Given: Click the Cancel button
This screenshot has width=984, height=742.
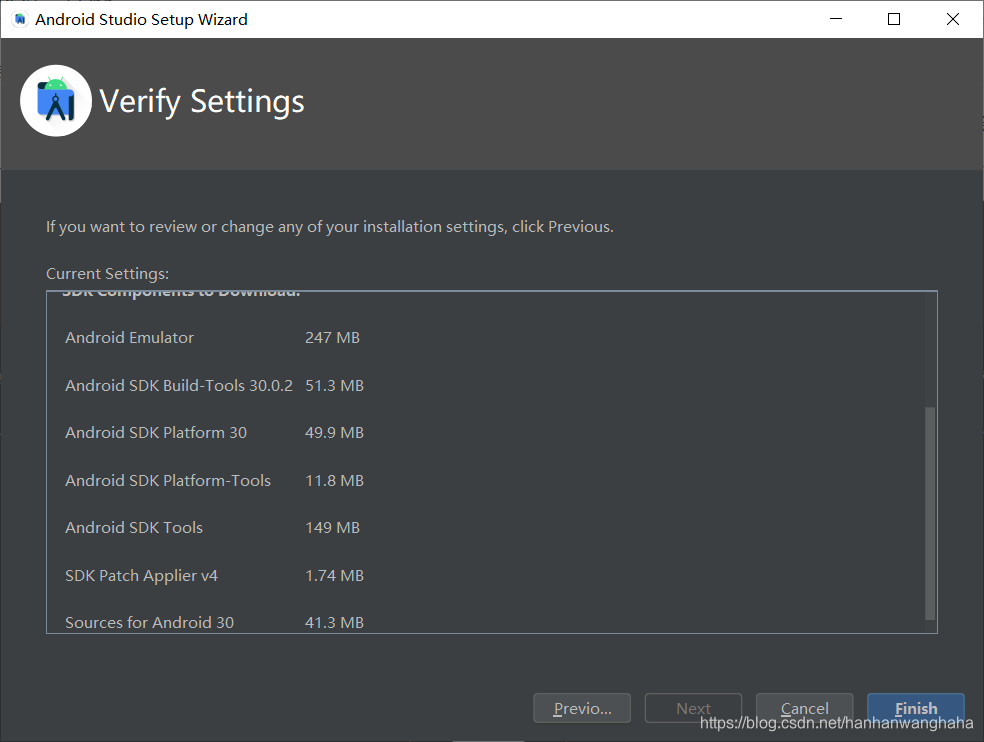Looking at the screenshot, I should [805, 707].
